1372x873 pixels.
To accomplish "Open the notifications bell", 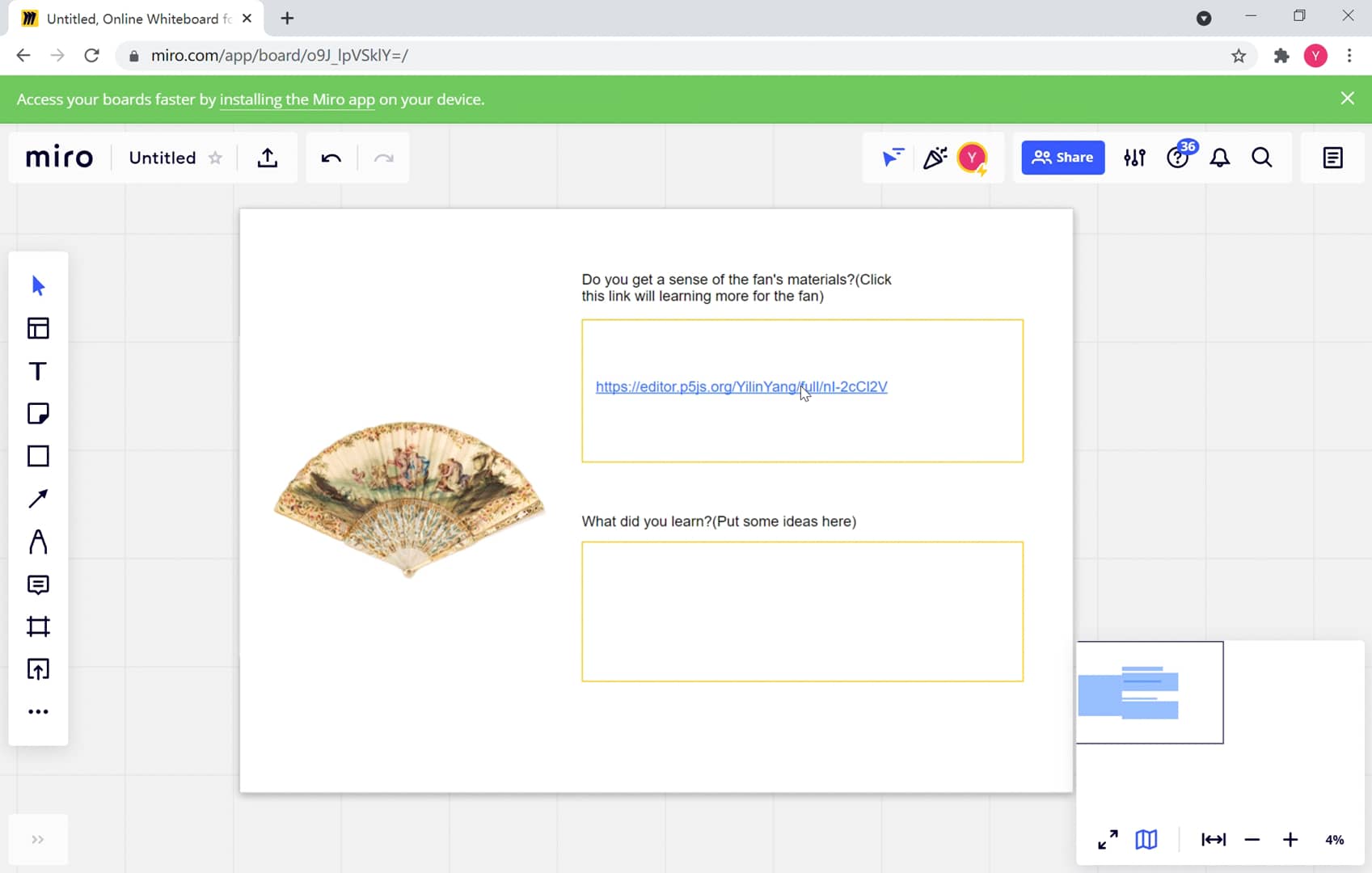I will click(1220, 158).
